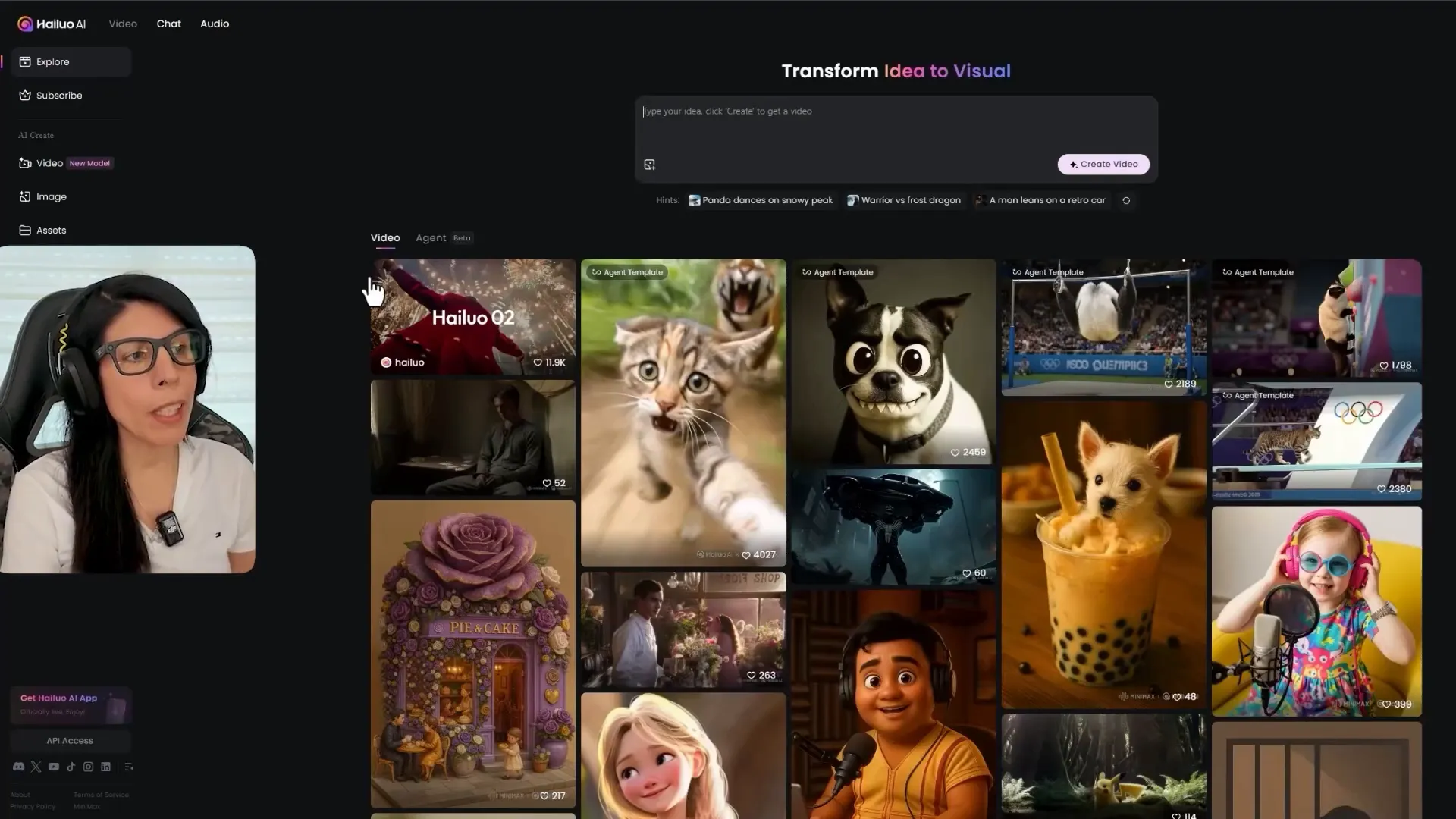Image resolution: width=1456 pixels, height=819 pixels.
Task: Click Agent Template tag on bulldog video
Action: click(837, 272)
